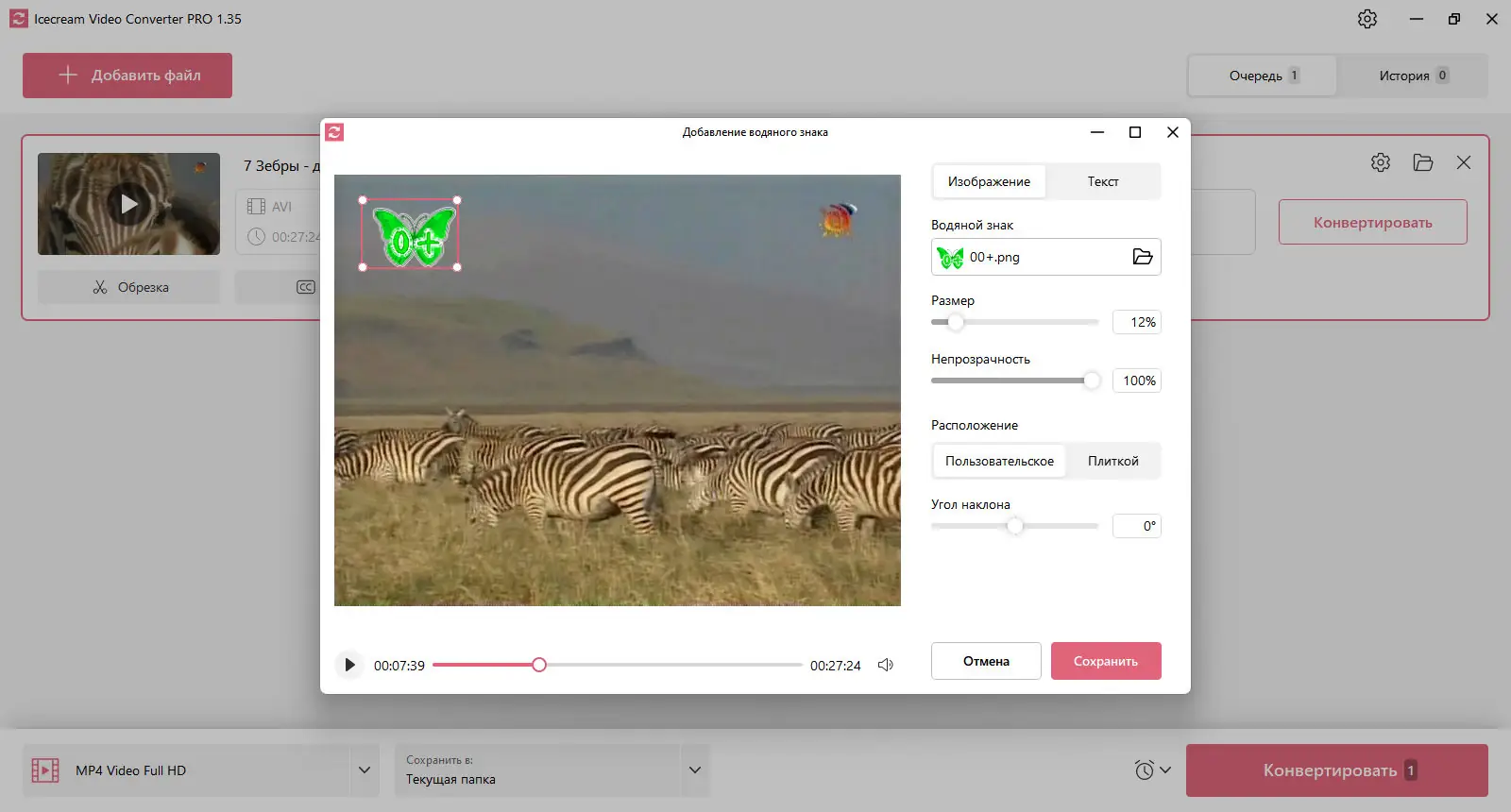1511x812 pixels.
Task: Click the 00+.png watermark file field
Action: pyautogui.click(x=1045, y=257)
